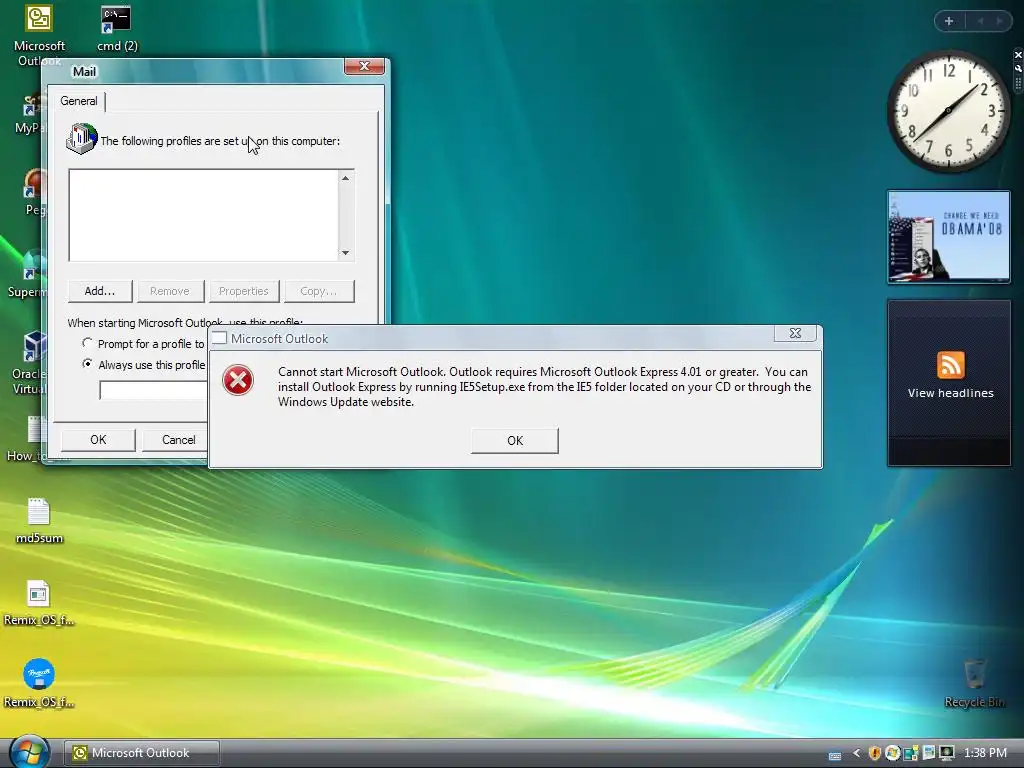Click the mail profiles icon in General tab

[82, 138]
